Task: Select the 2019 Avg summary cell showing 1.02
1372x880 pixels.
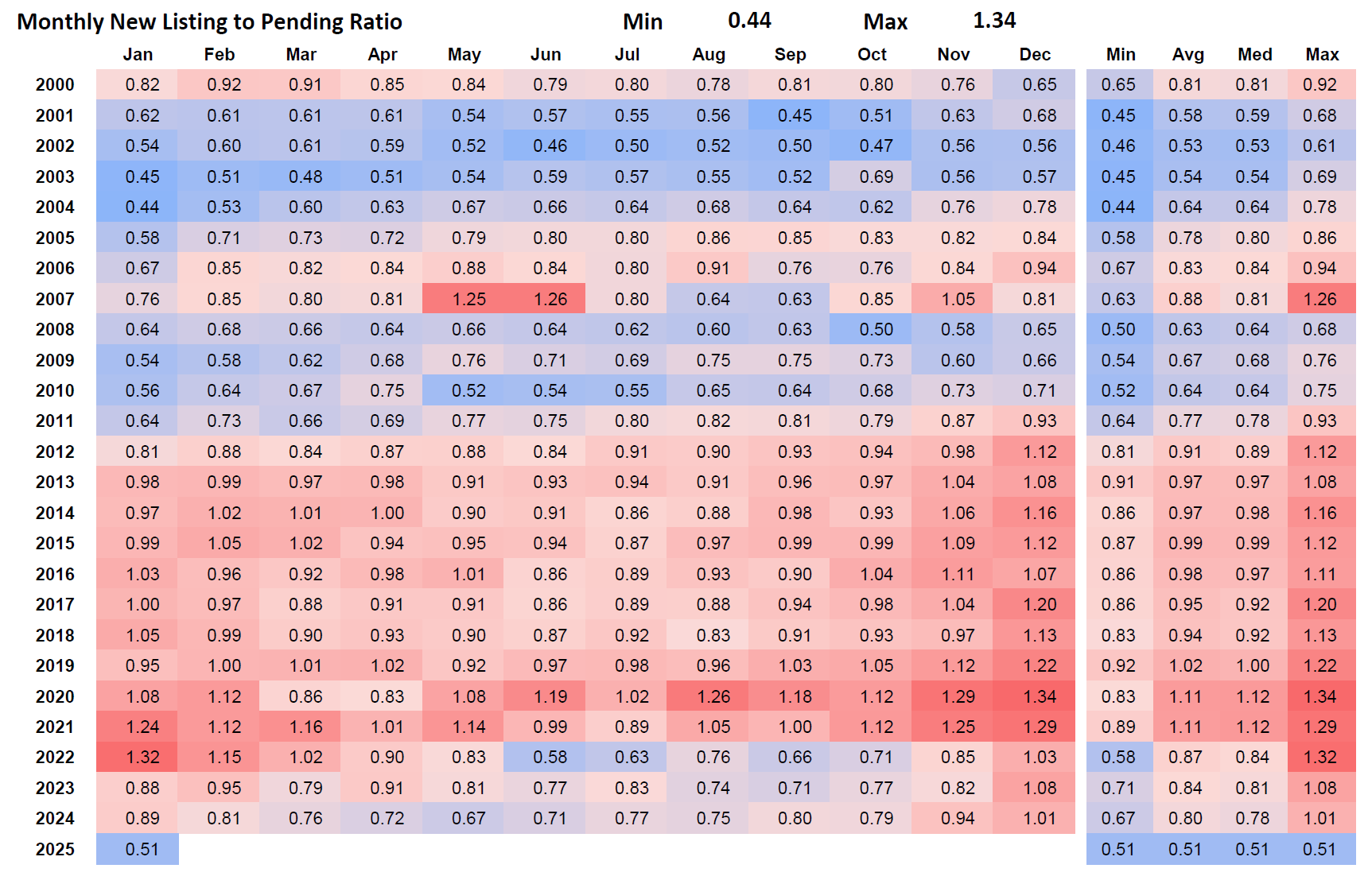Action: (1185, 665)
